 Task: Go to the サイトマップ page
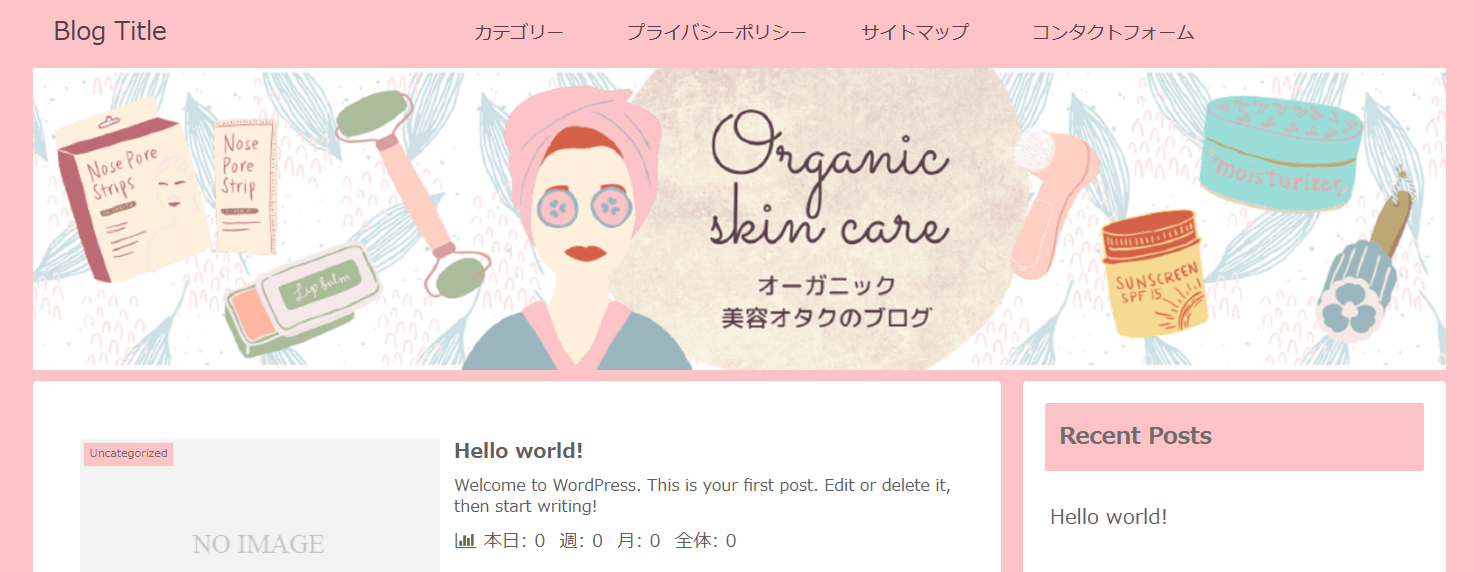[915, 32]
